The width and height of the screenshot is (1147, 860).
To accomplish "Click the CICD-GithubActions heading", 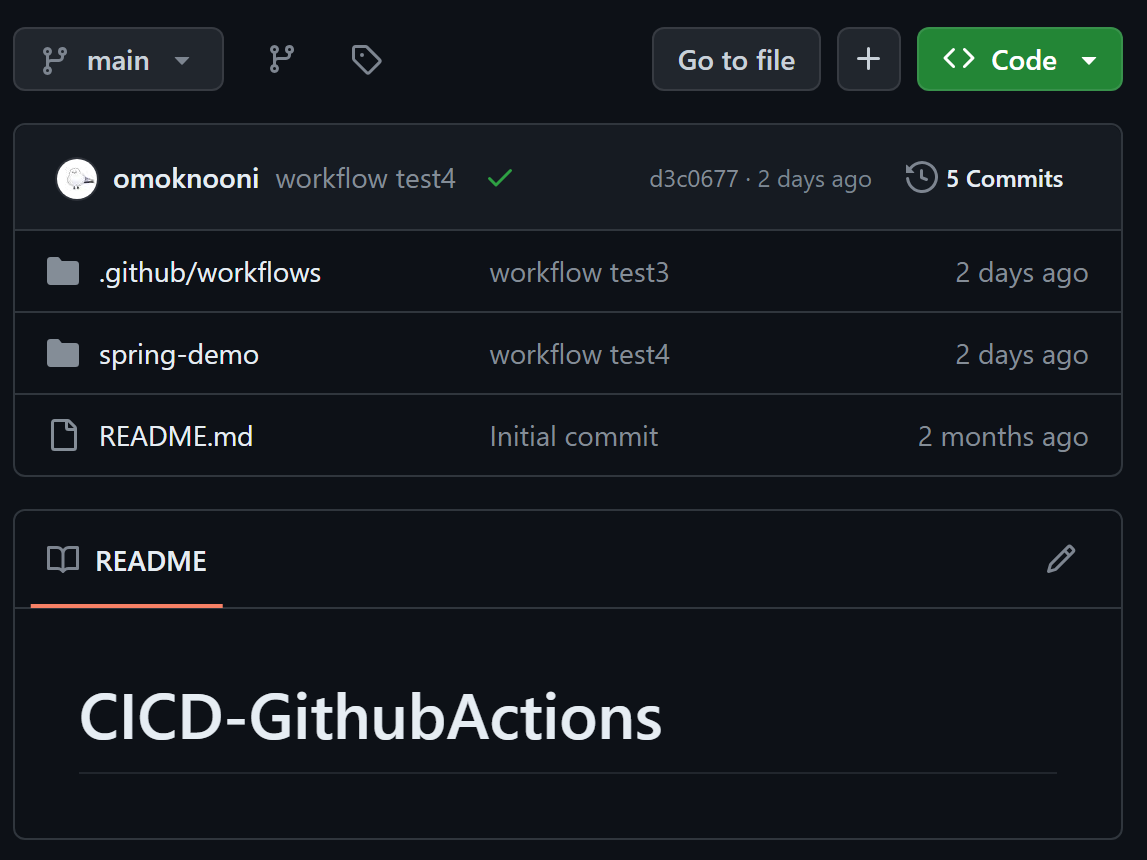I will [370, 717].
